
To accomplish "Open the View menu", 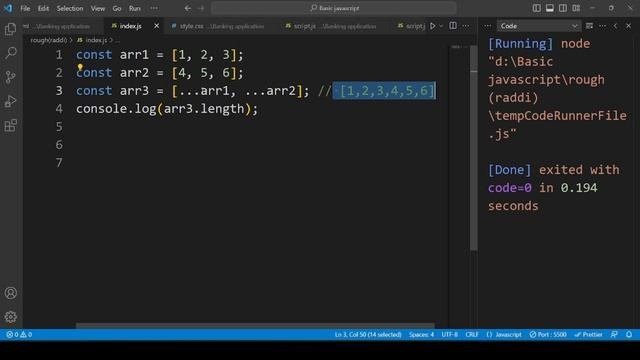I will tap(98, 8).
